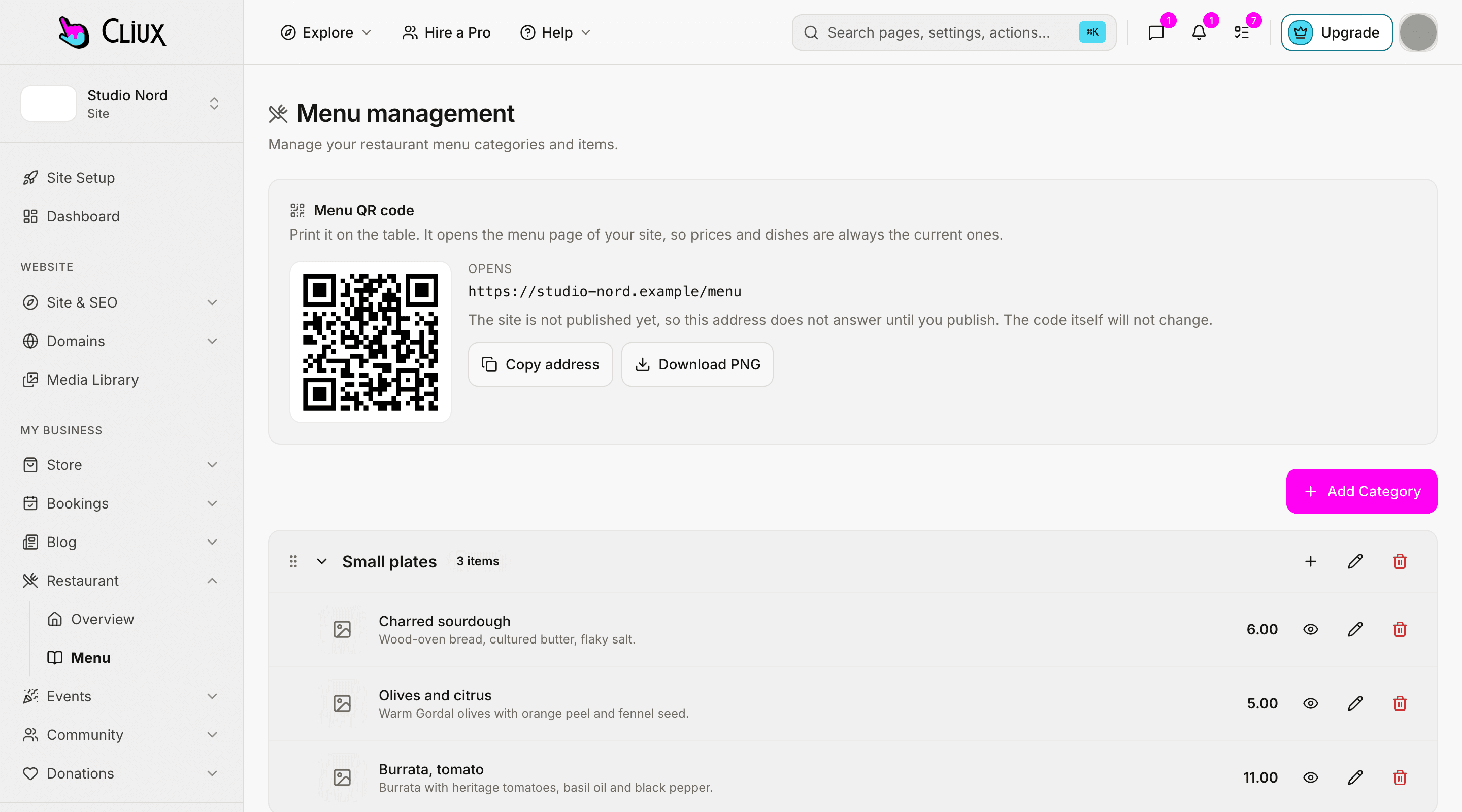Open the notifications bell

point(1199,32)
